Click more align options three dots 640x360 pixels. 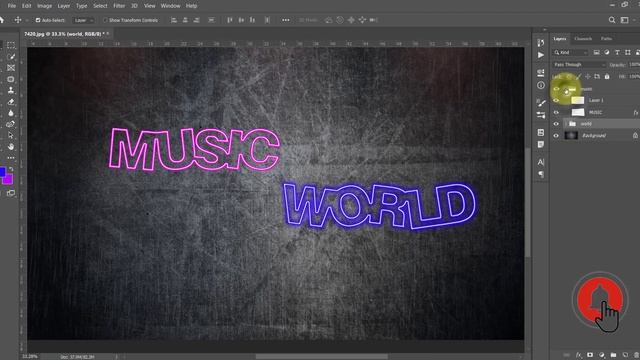coord(286,20)
